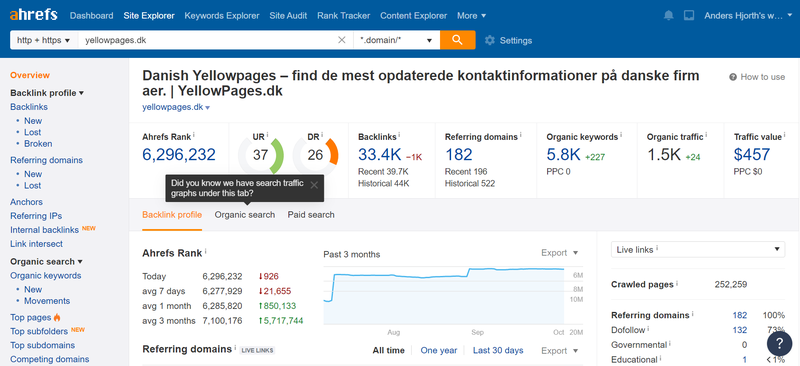
Task: Open Top subfolders in the sidebar
Action: [x=39, y=331]
